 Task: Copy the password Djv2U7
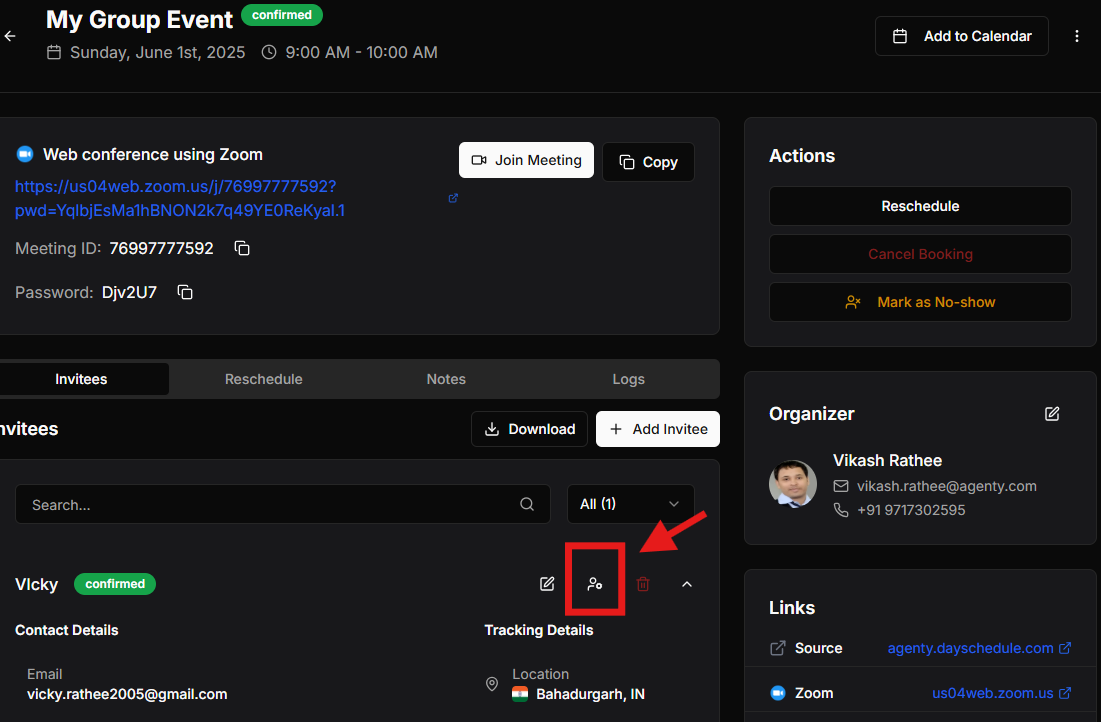tap(185, 292)
